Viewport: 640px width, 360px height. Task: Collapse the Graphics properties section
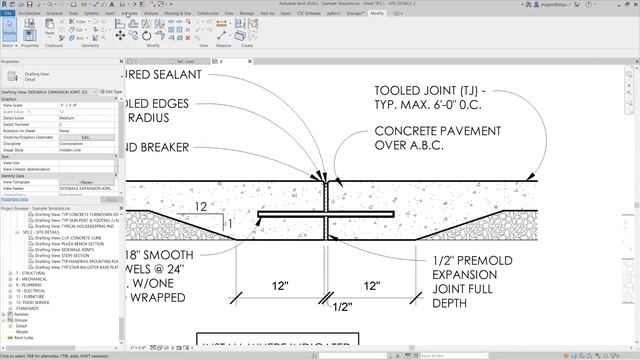[116, 99]
